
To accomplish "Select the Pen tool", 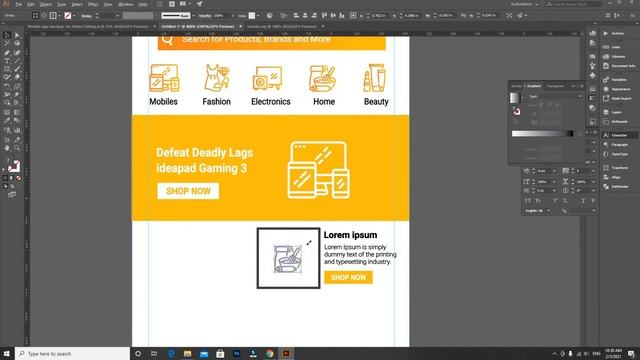I will pyautogui.click(x=7, y=53).
